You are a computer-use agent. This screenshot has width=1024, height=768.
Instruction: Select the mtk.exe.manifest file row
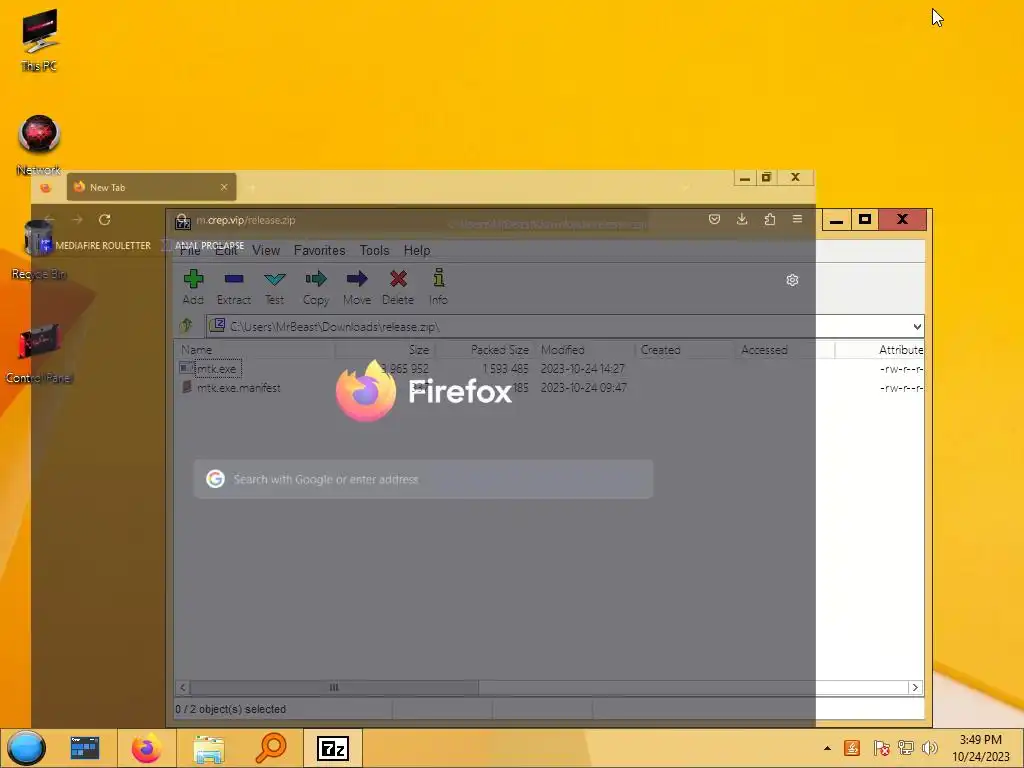(549, 388)
